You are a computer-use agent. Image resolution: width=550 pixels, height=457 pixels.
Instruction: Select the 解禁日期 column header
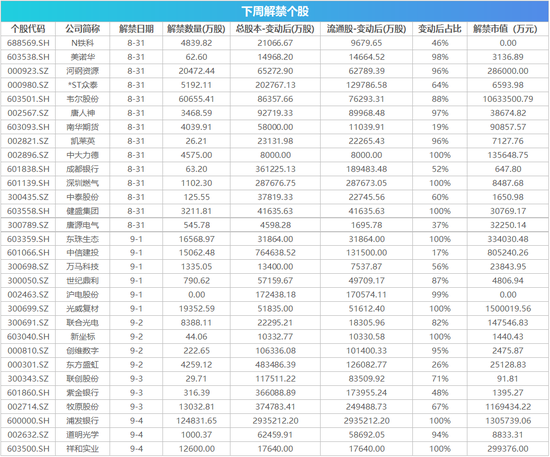click(x=136, y=29)
